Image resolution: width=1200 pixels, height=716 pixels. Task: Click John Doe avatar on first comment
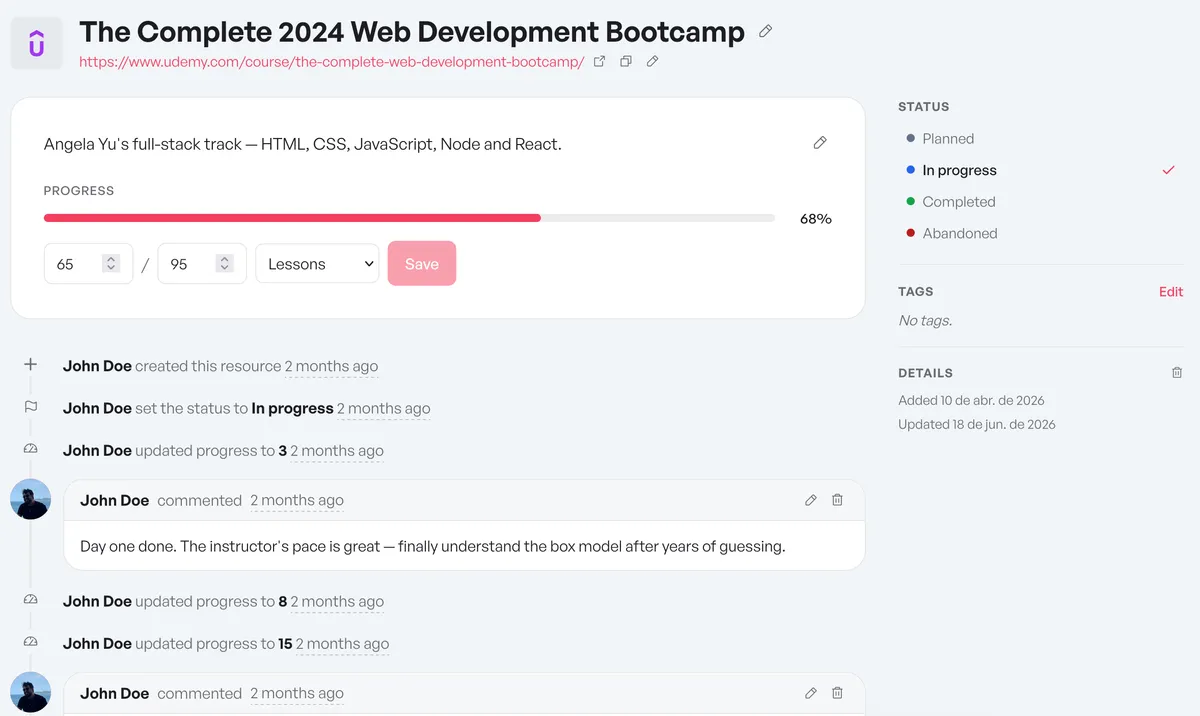[30, 499]
